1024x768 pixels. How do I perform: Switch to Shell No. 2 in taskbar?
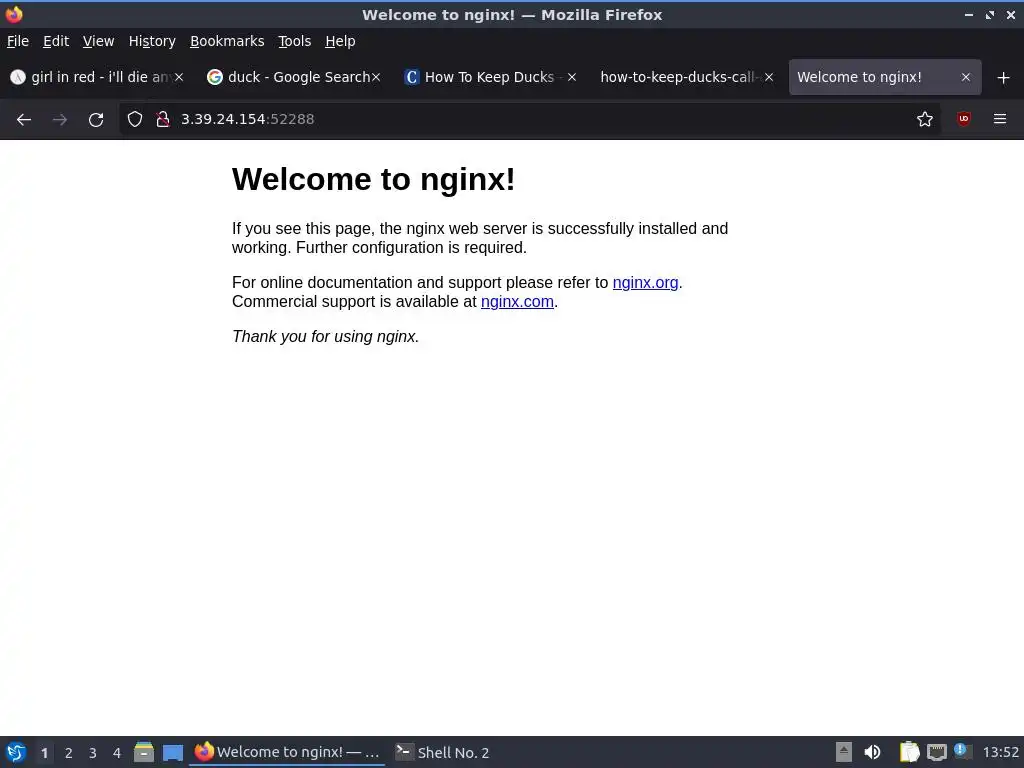[x=443, y=752]
